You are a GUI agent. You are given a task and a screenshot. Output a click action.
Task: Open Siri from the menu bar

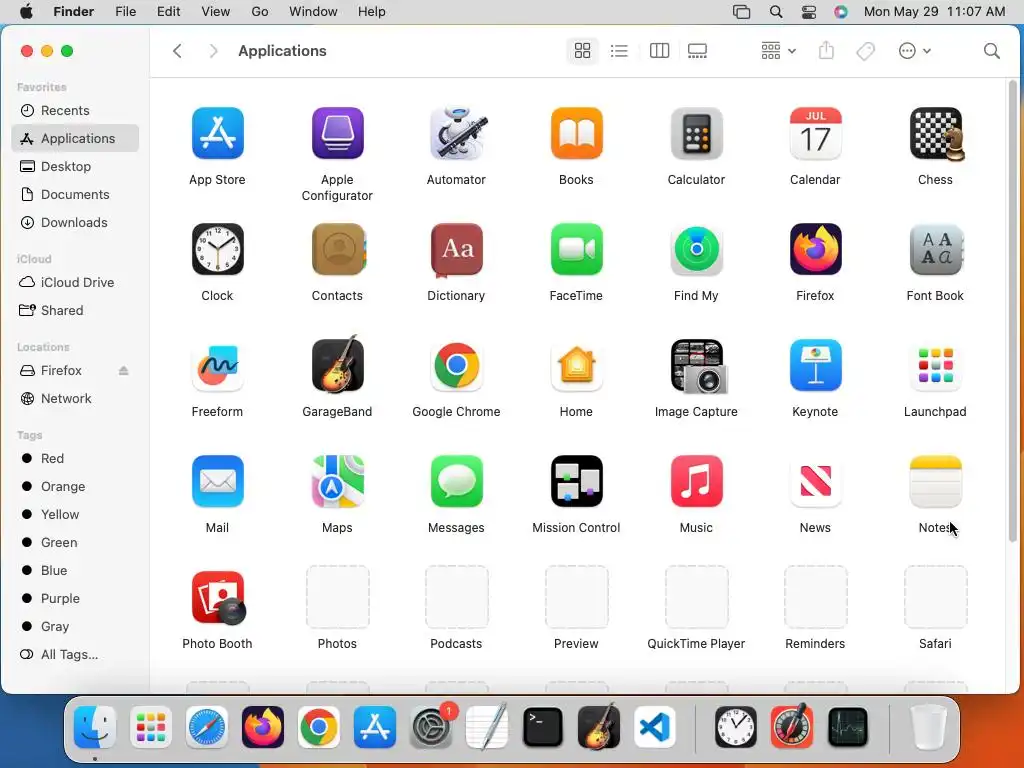840,12
